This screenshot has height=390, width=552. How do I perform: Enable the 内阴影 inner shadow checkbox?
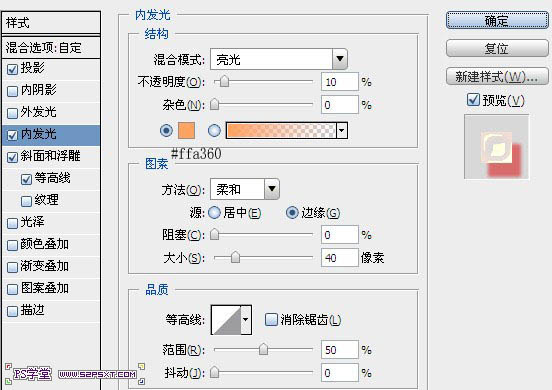(12, 91)
